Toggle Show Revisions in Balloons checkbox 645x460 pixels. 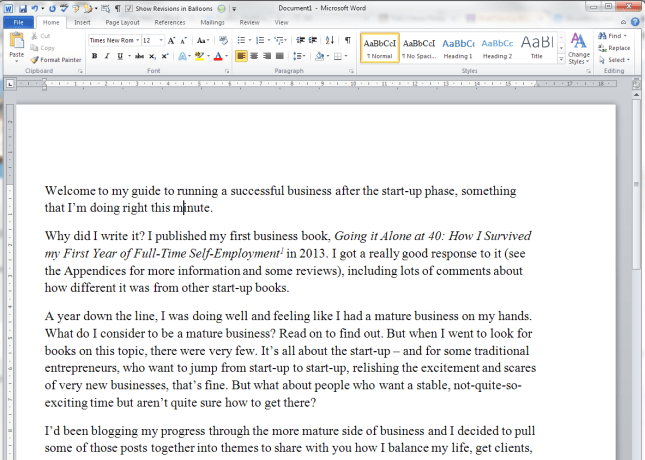tap(129, 8)
